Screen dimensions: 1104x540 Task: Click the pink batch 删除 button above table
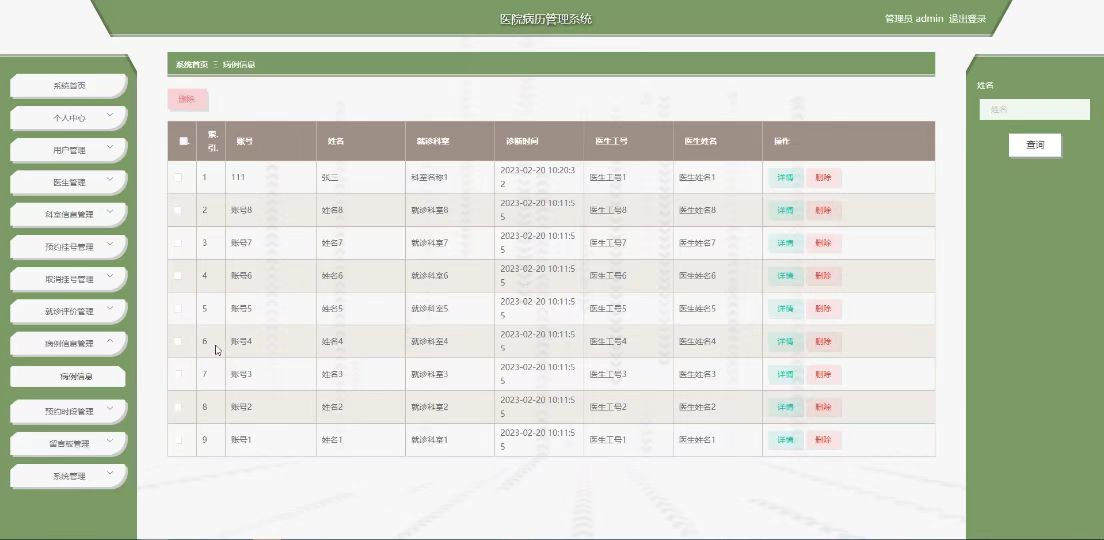pyautogui.click(x=187, y=99)
